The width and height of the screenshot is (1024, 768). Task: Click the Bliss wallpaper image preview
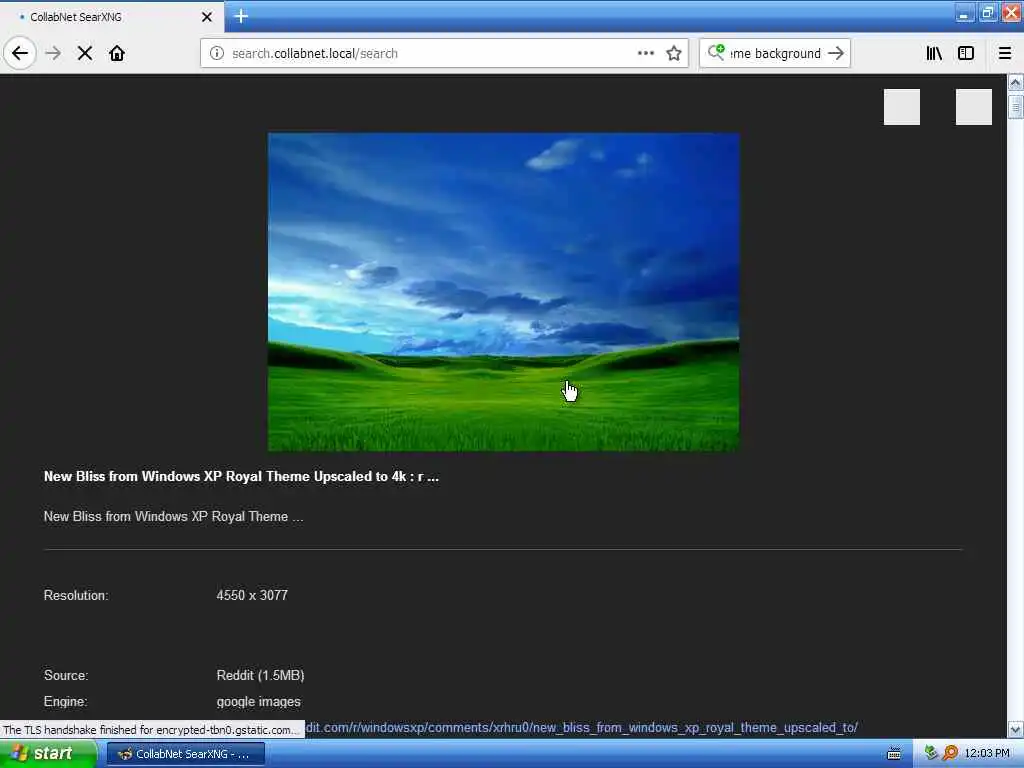point(504,292)
